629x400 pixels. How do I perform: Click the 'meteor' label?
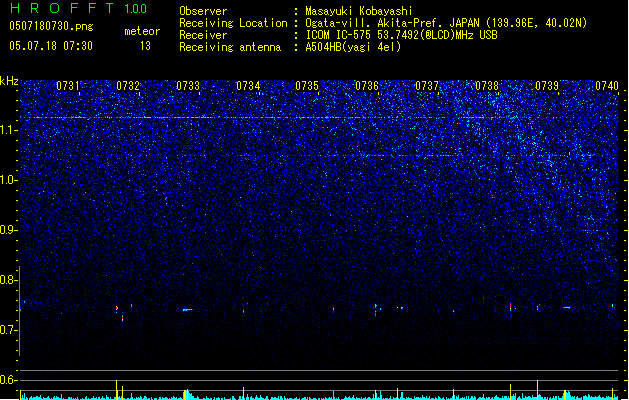click(x=142, y=31)
